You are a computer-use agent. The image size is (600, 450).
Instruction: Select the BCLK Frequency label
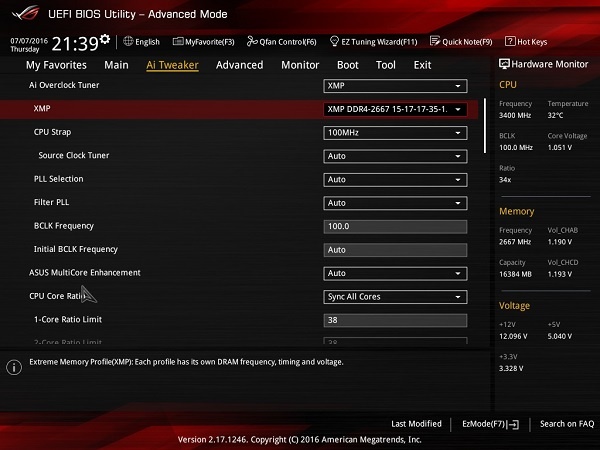(x=64, y=226)
